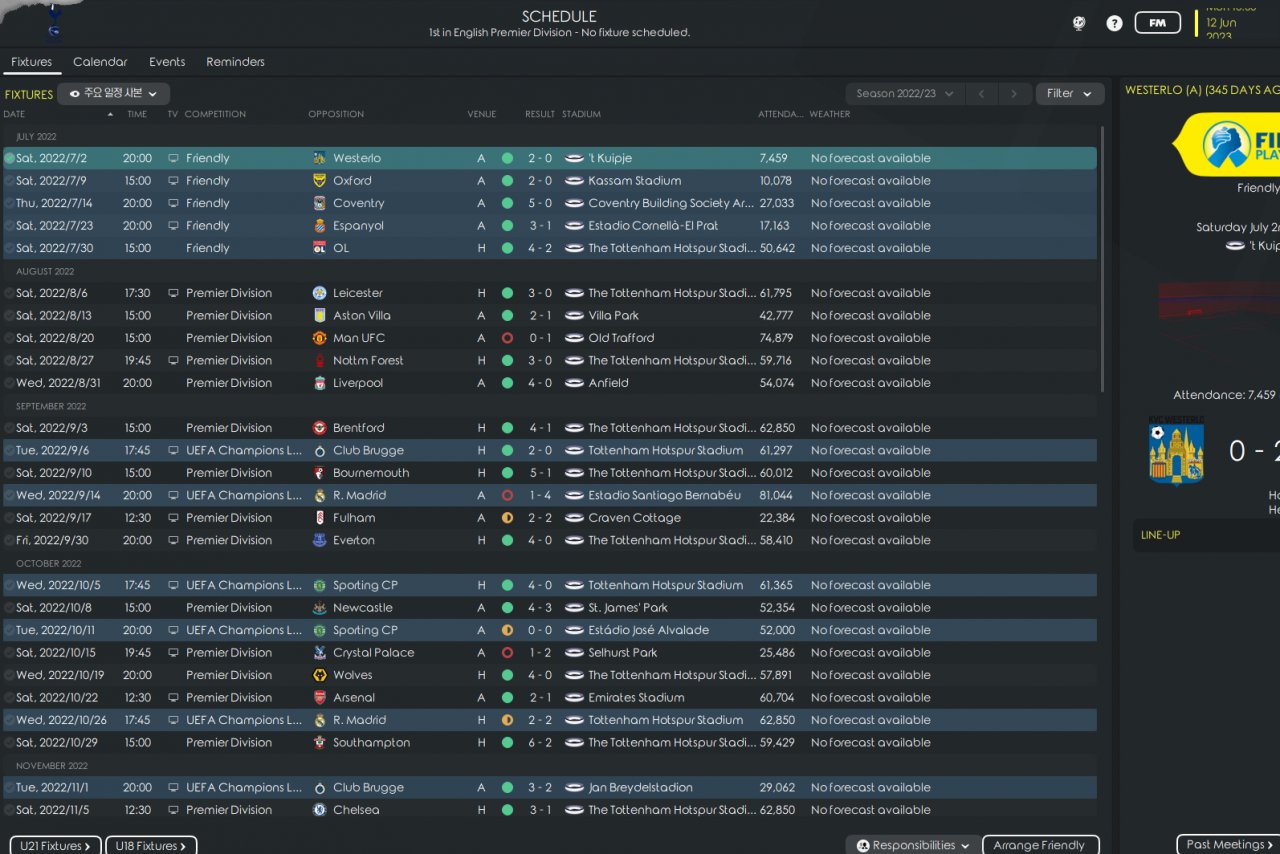Switch to the Calendar tab
The height and width of the screenshot is (854, 1280).
[x=100, y=62]
